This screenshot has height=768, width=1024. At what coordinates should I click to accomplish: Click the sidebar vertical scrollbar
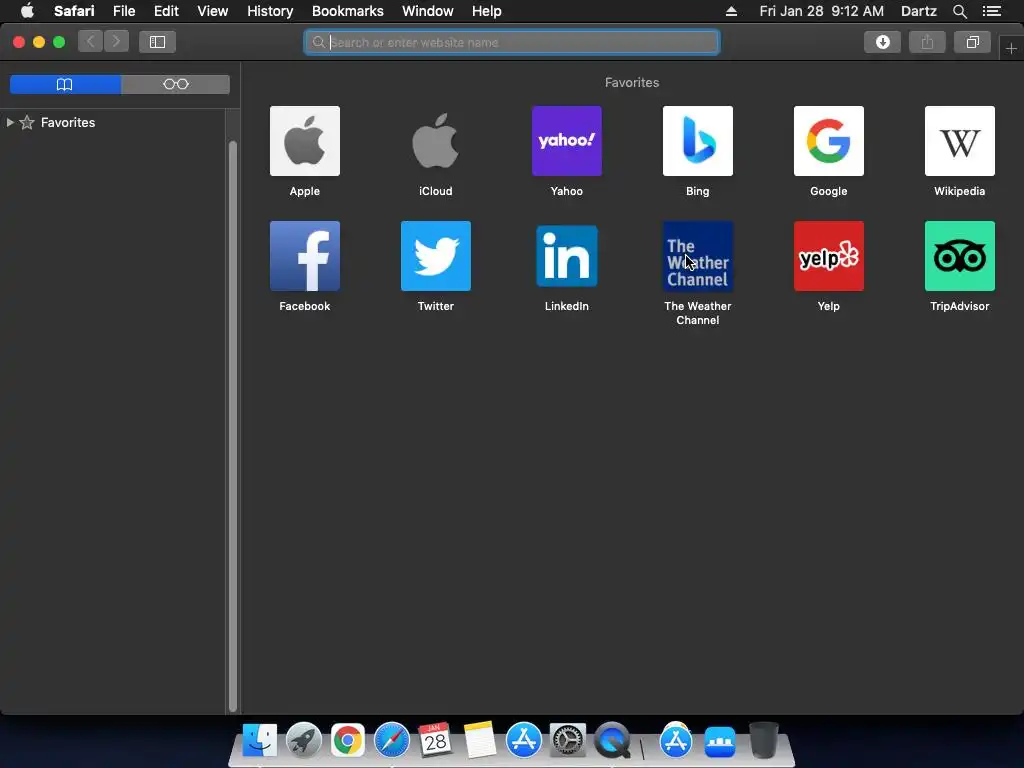tap(232, 426)
